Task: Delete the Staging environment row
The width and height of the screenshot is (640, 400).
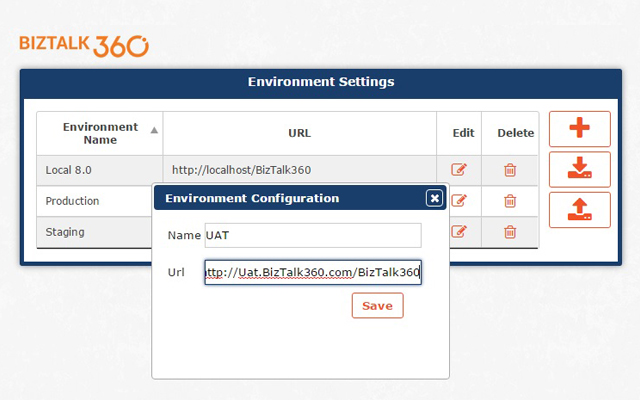Action: [x=510, y=232]
